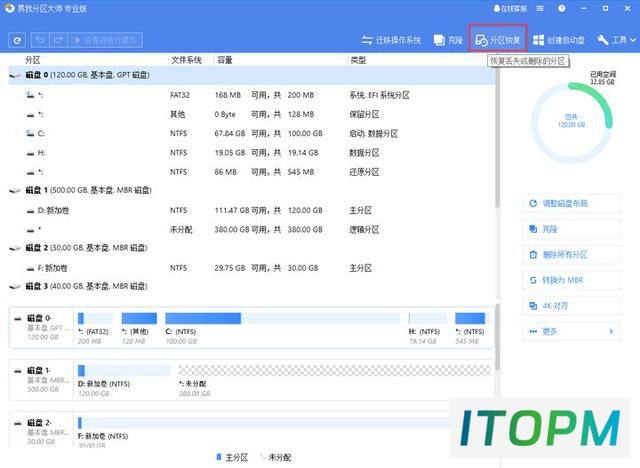This screenshot has width=640, height=468.
Task: Select the D: 新加卷 partition row
Action: [251, 211]
